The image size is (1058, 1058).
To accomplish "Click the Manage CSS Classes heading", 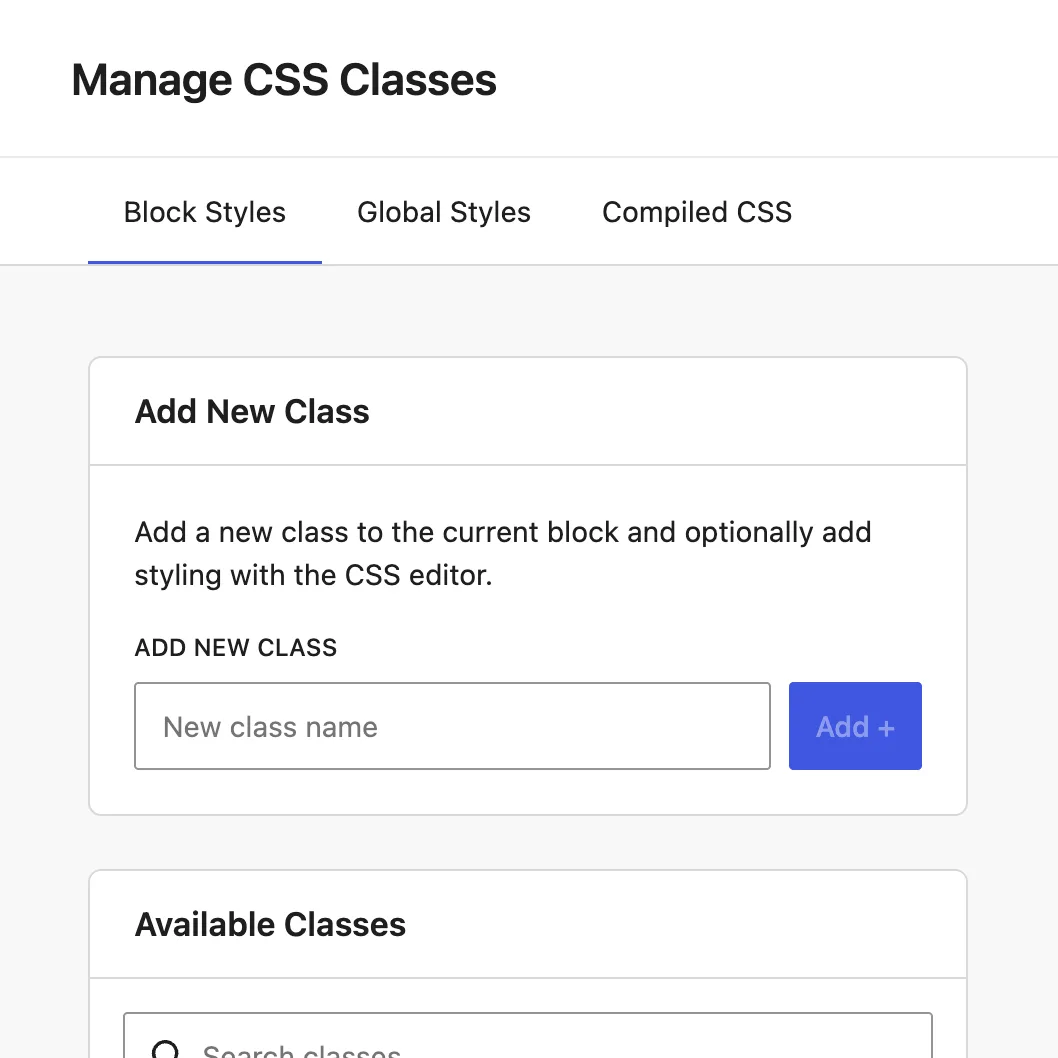I will click(x=283, y=80).
